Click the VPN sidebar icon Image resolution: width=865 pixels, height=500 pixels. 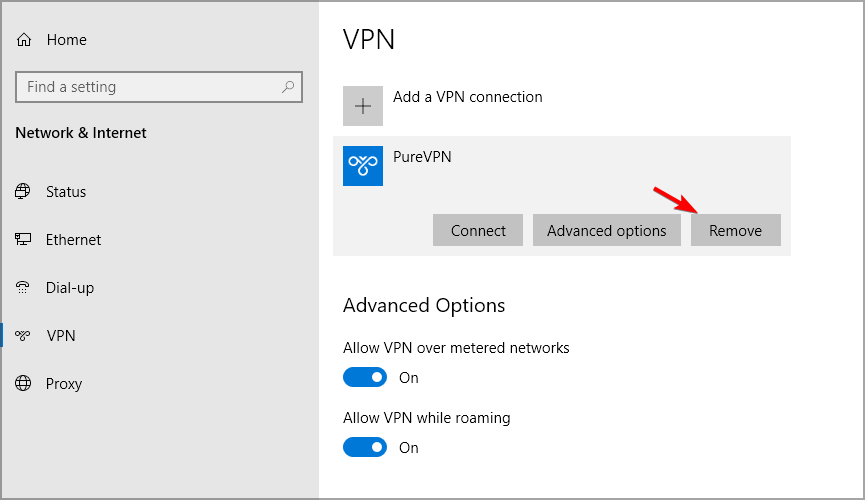(x=23, y=336)
